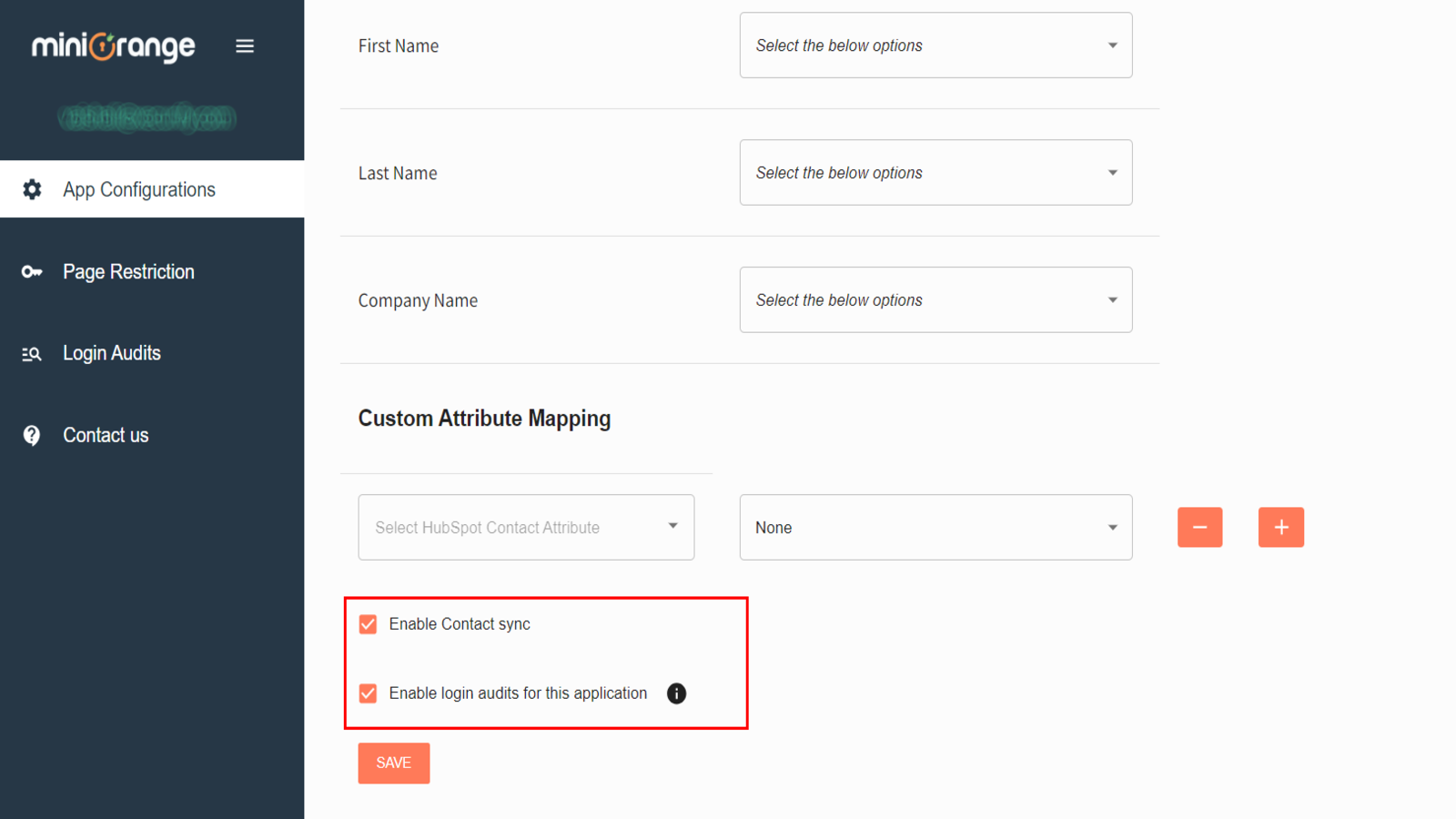Navigate to Login Audits

(x=112, y=353)
